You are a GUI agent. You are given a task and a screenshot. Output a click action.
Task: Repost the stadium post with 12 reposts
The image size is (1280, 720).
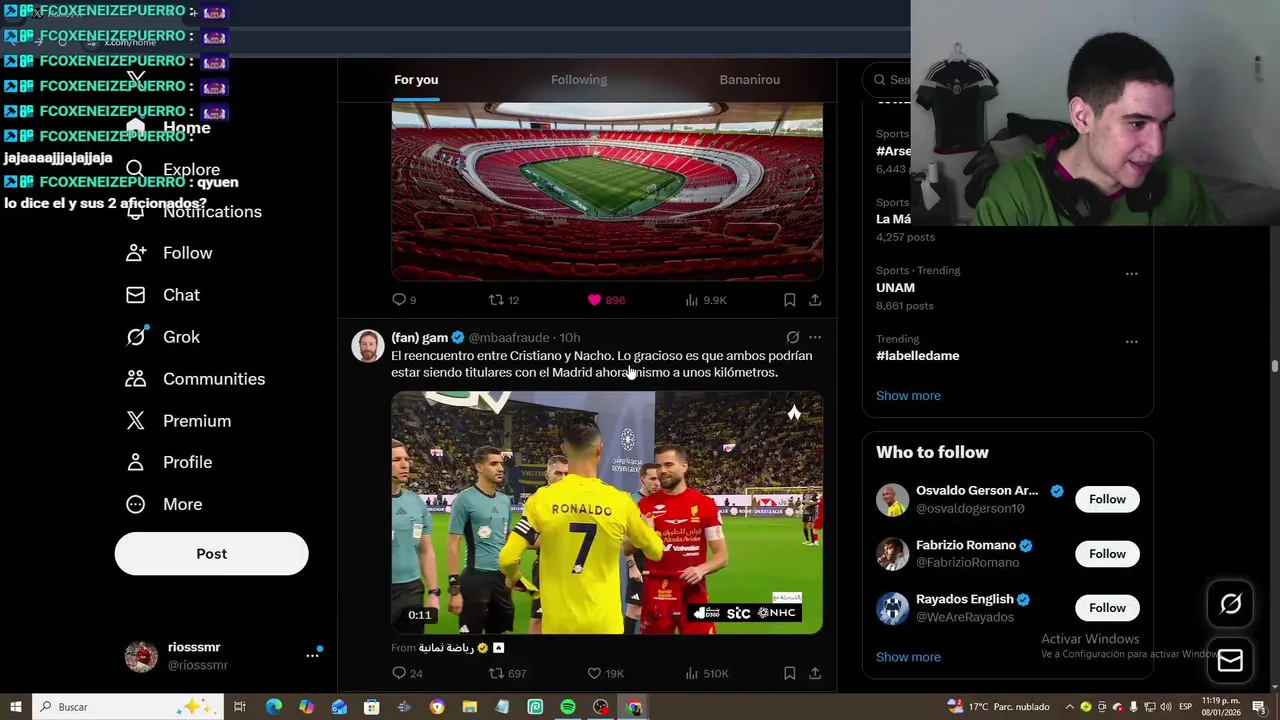coord(503,300)
